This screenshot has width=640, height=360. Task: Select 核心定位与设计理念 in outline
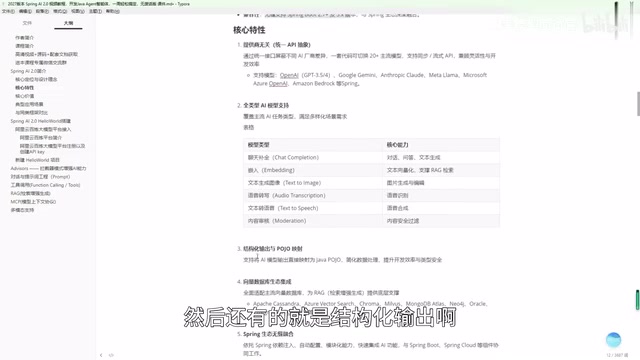(36, 79)
